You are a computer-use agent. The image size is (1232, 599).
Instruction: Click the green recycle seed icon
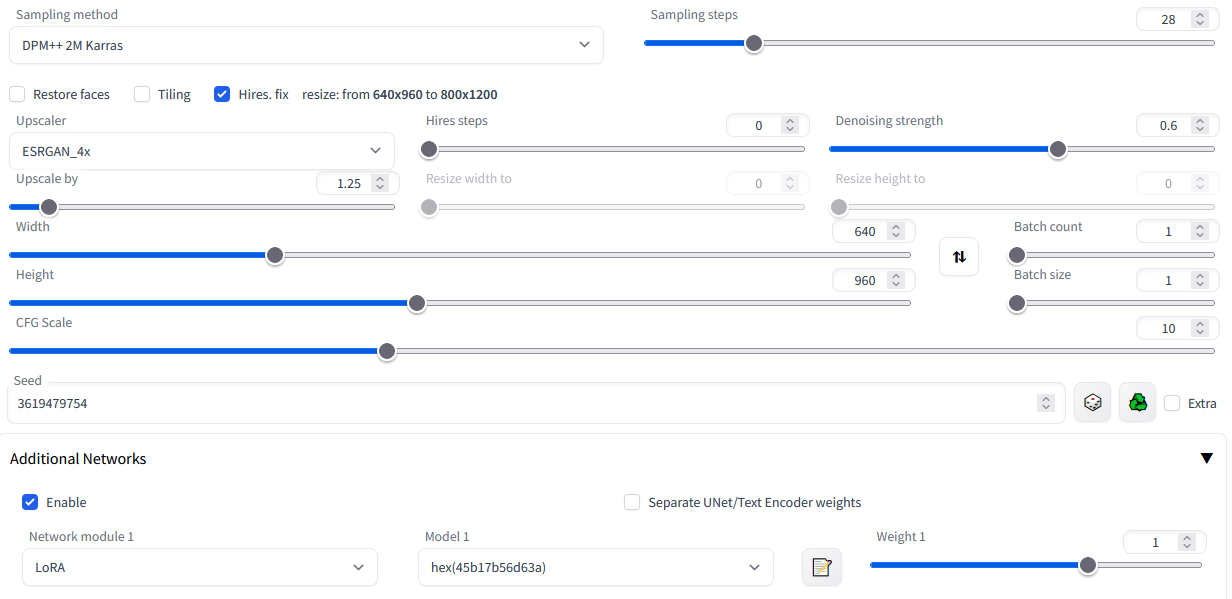click(x=1137, y=403)
